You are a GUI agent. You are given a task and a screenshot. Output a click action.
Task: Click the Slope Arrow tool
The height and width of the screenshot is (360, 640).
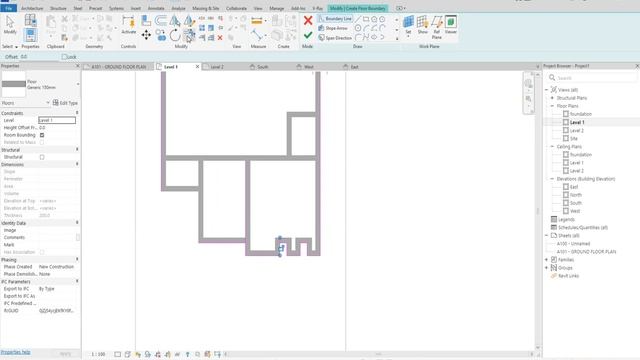click(x=333, y=28)
